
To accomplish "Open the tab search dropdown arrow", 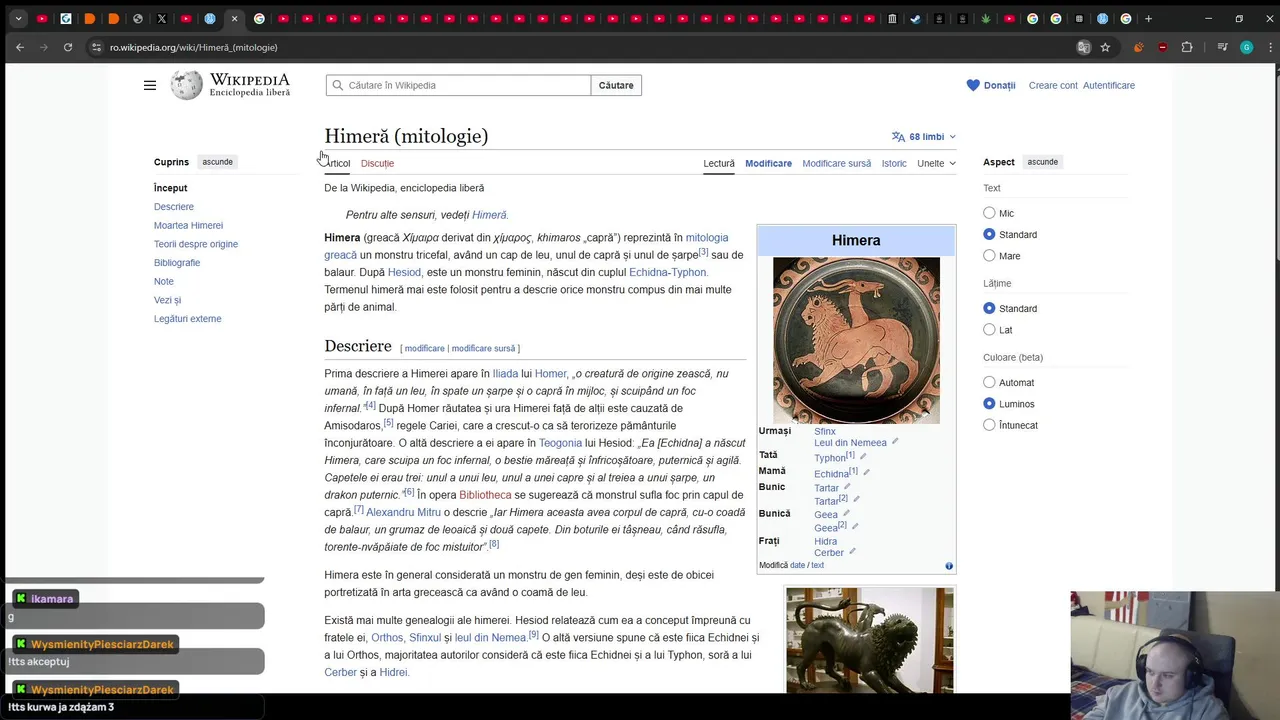I will tap(18, 18).
